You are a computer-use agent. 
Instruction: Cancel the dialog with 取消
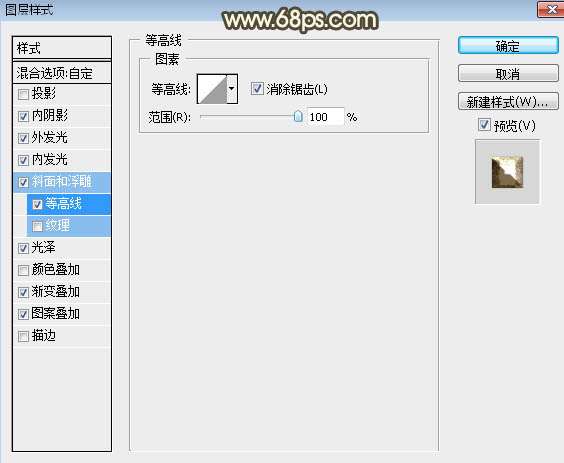[508, 74]
